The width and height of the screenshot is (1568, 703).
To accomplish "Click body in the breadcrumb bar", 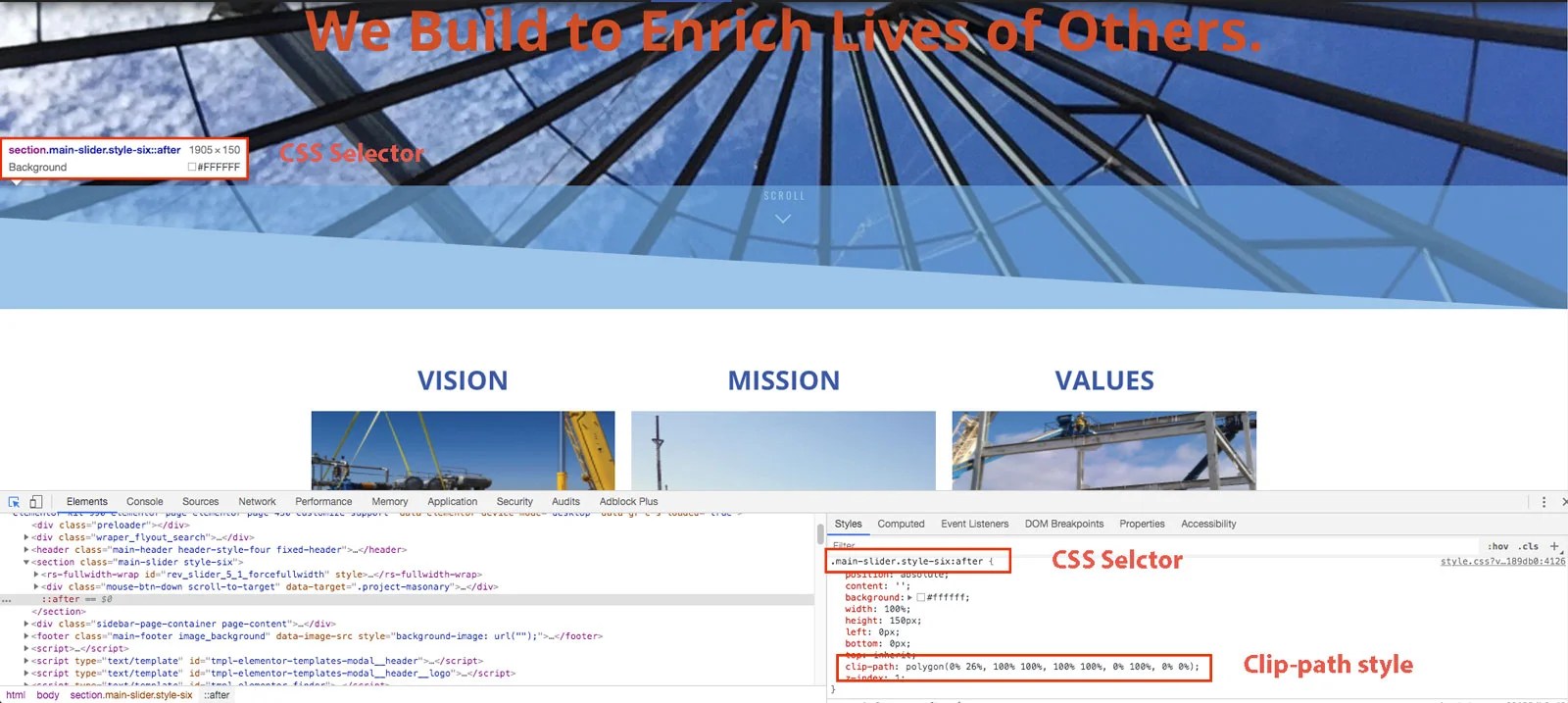I will [48, 695].
